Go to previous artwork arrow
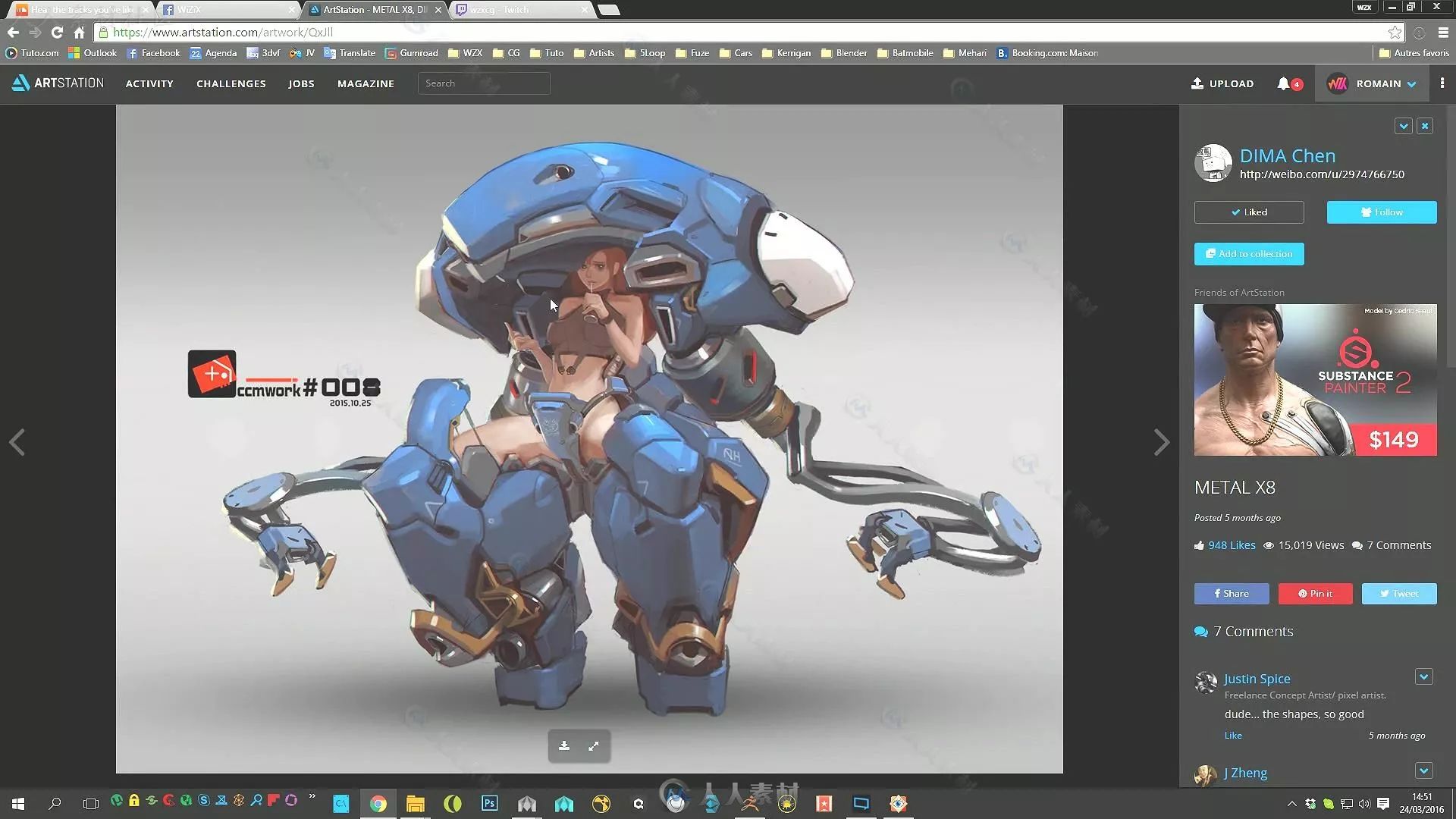This screenshot has height=819, width=1456. pos(17,442)
